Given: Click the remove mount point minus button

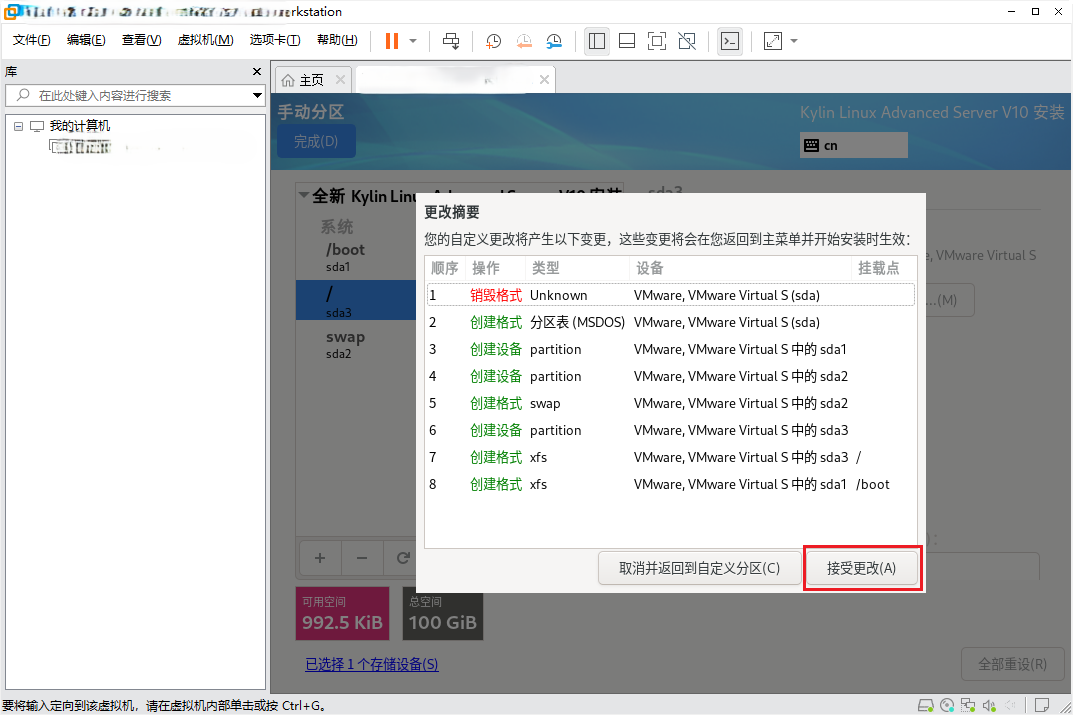Looking at the screenshot, I should tap(362, 558).
